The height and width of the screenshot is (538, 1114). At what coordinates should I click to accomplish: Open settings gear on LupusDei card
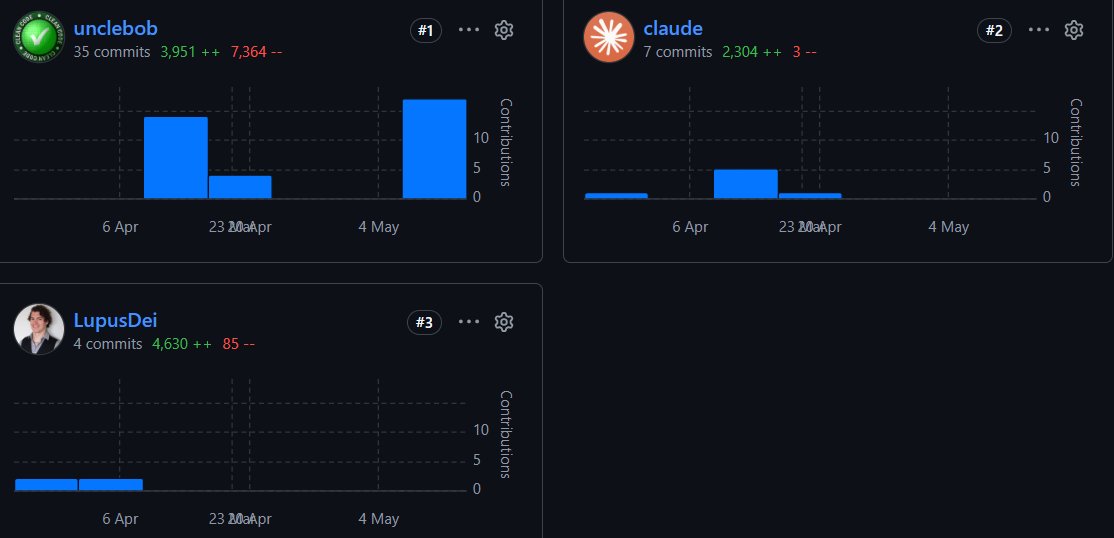tap(504, 322)
